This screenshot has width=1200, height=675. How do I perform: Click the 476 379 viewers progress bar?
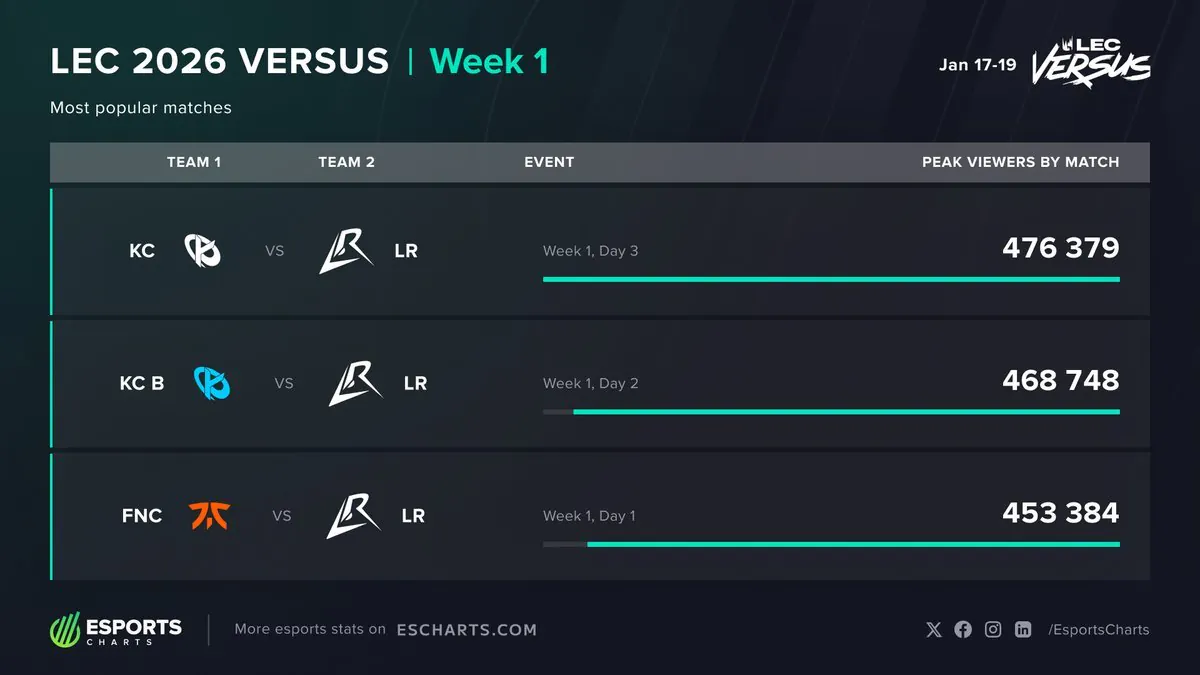pos(831,279)
